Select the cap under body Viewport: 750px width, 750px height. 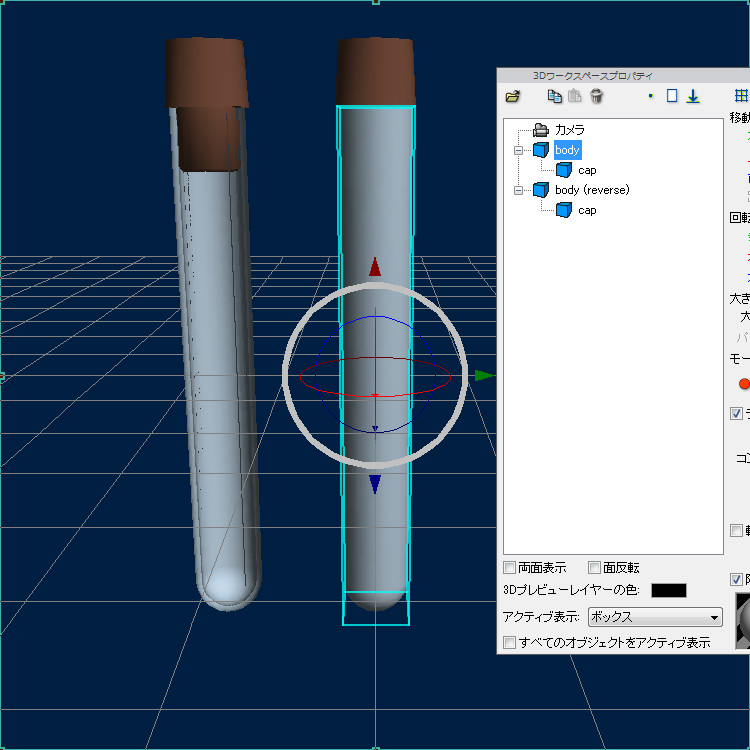coord(587,170)
